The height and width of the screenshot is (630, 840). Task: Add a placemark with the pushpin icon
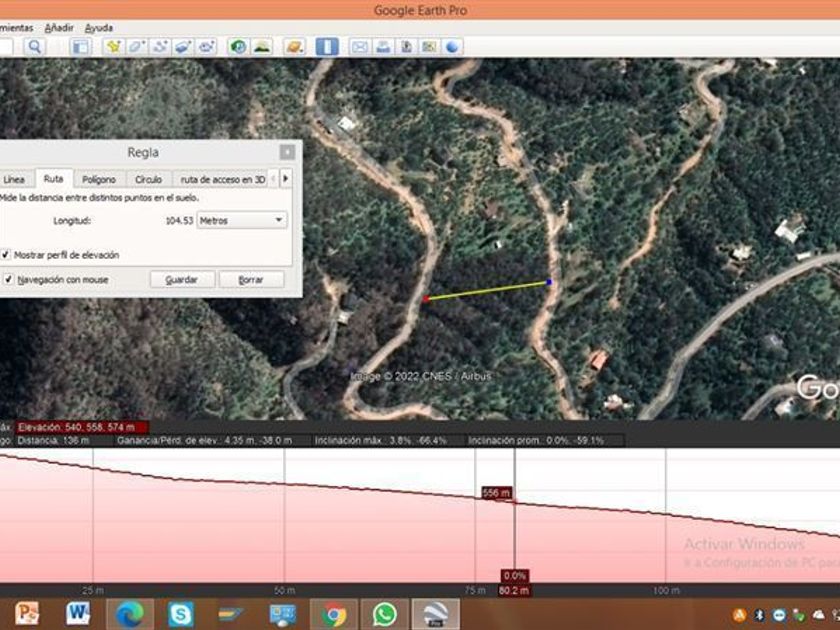[x=114, y=46]
